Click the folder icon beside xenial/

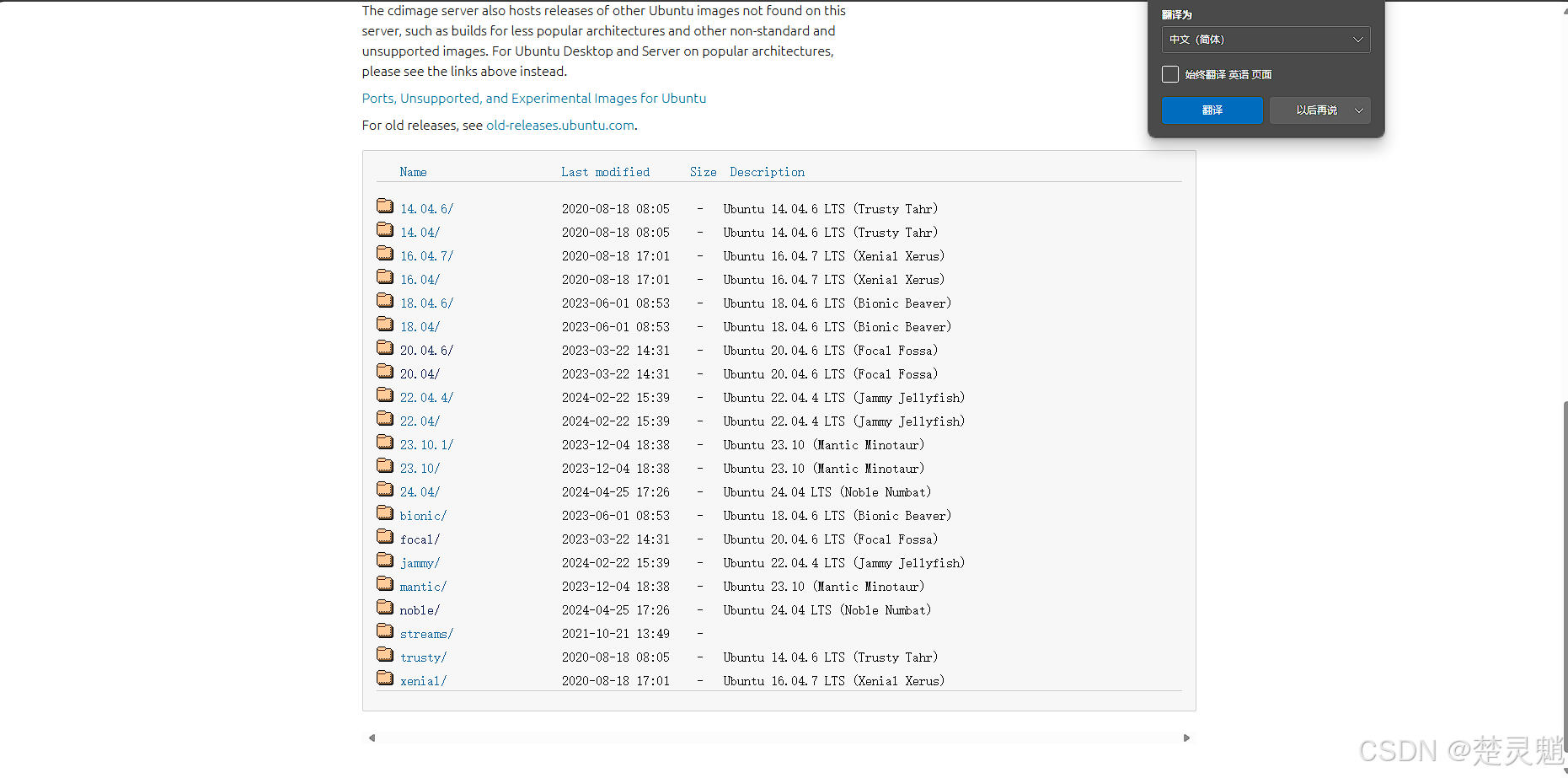[385, 678]
